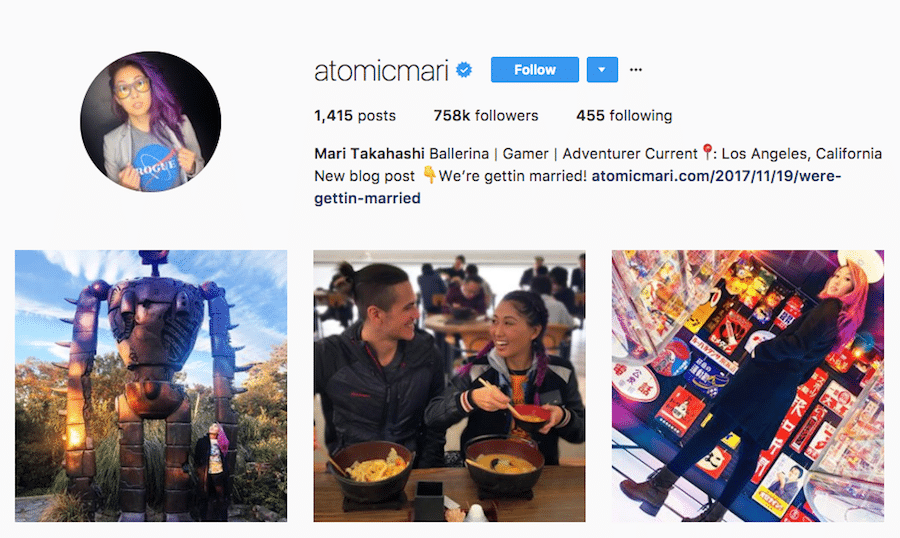The width and height of the screenshot is (900, 538).
Task: View the 455 following list
Action: pyautogui.click(x=624, y=115)
